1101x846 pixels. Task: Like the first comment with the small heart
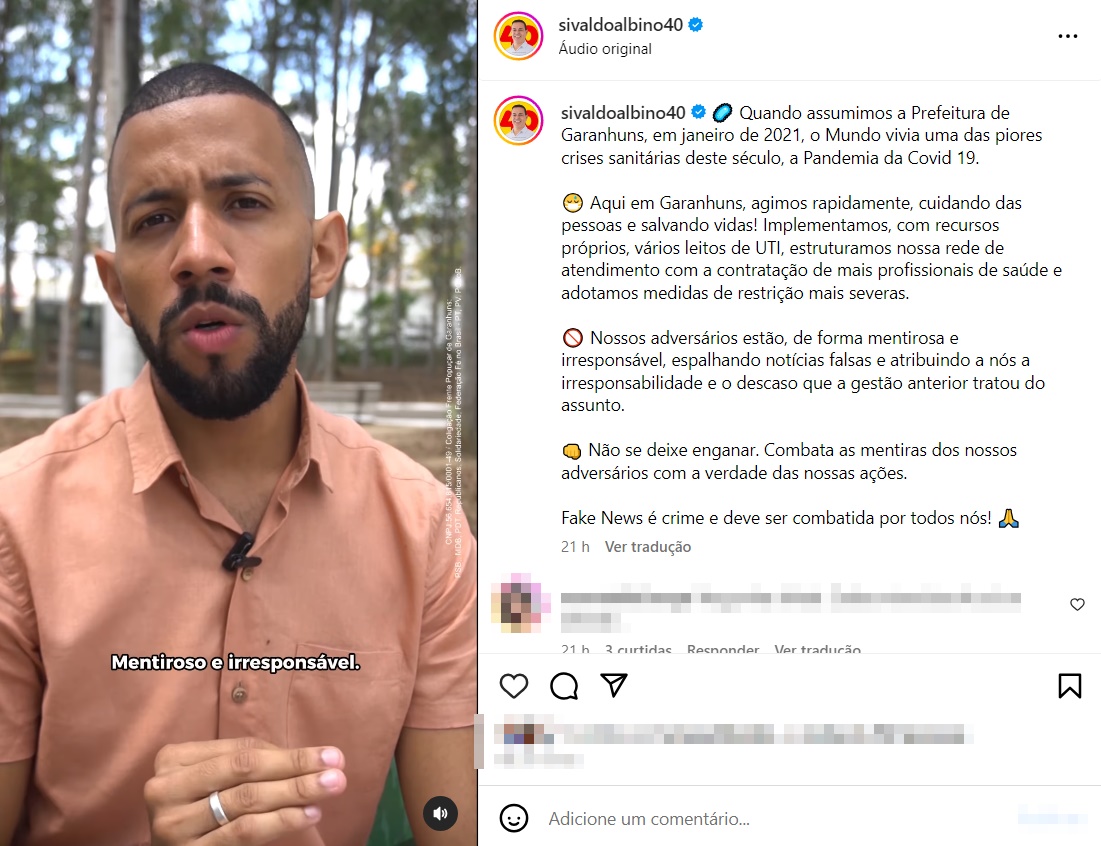pos(1077,604)
